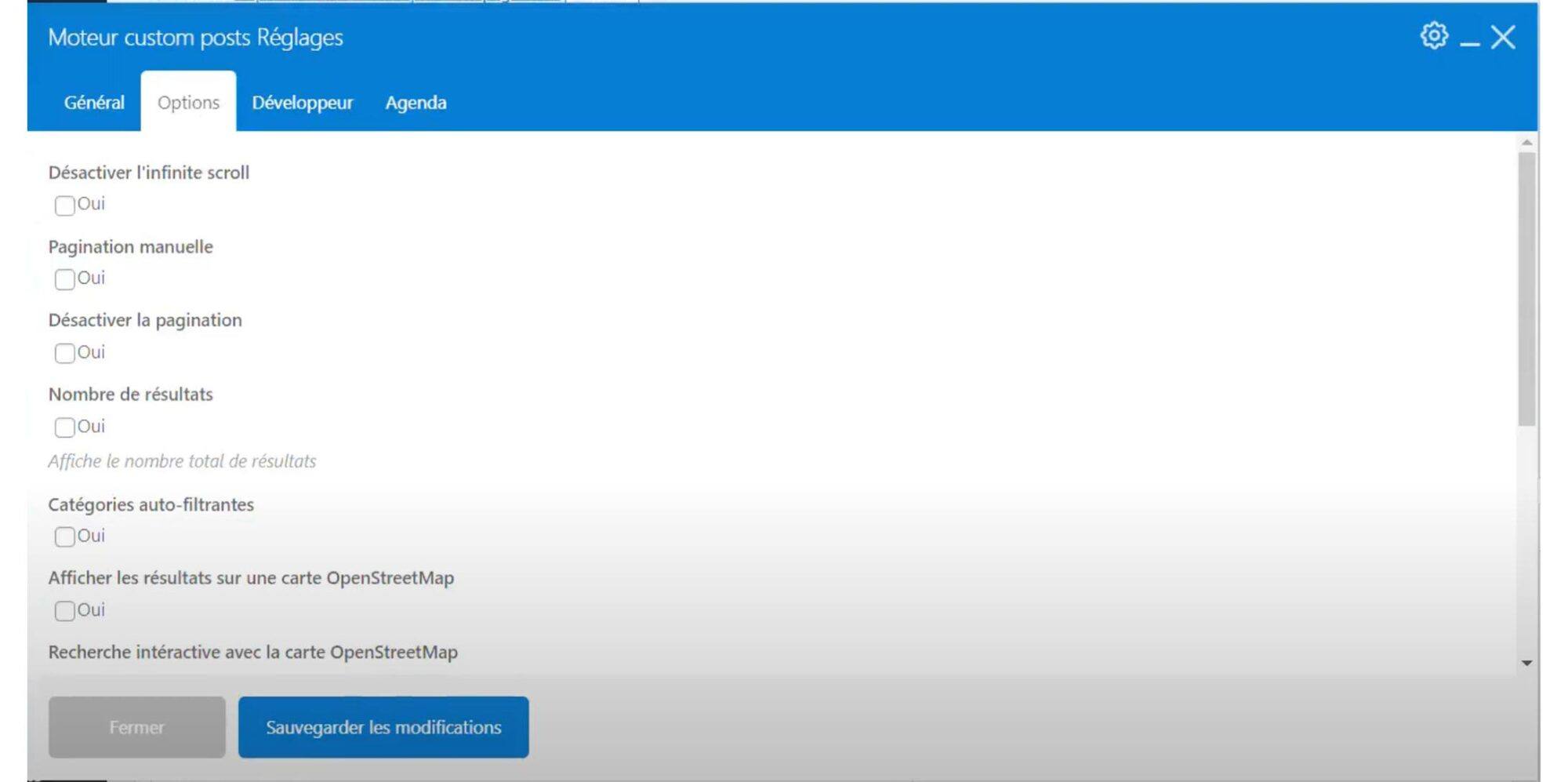Click the scrollbar up arrow
Screen dimensions: 1568x782
point(1526,143)
